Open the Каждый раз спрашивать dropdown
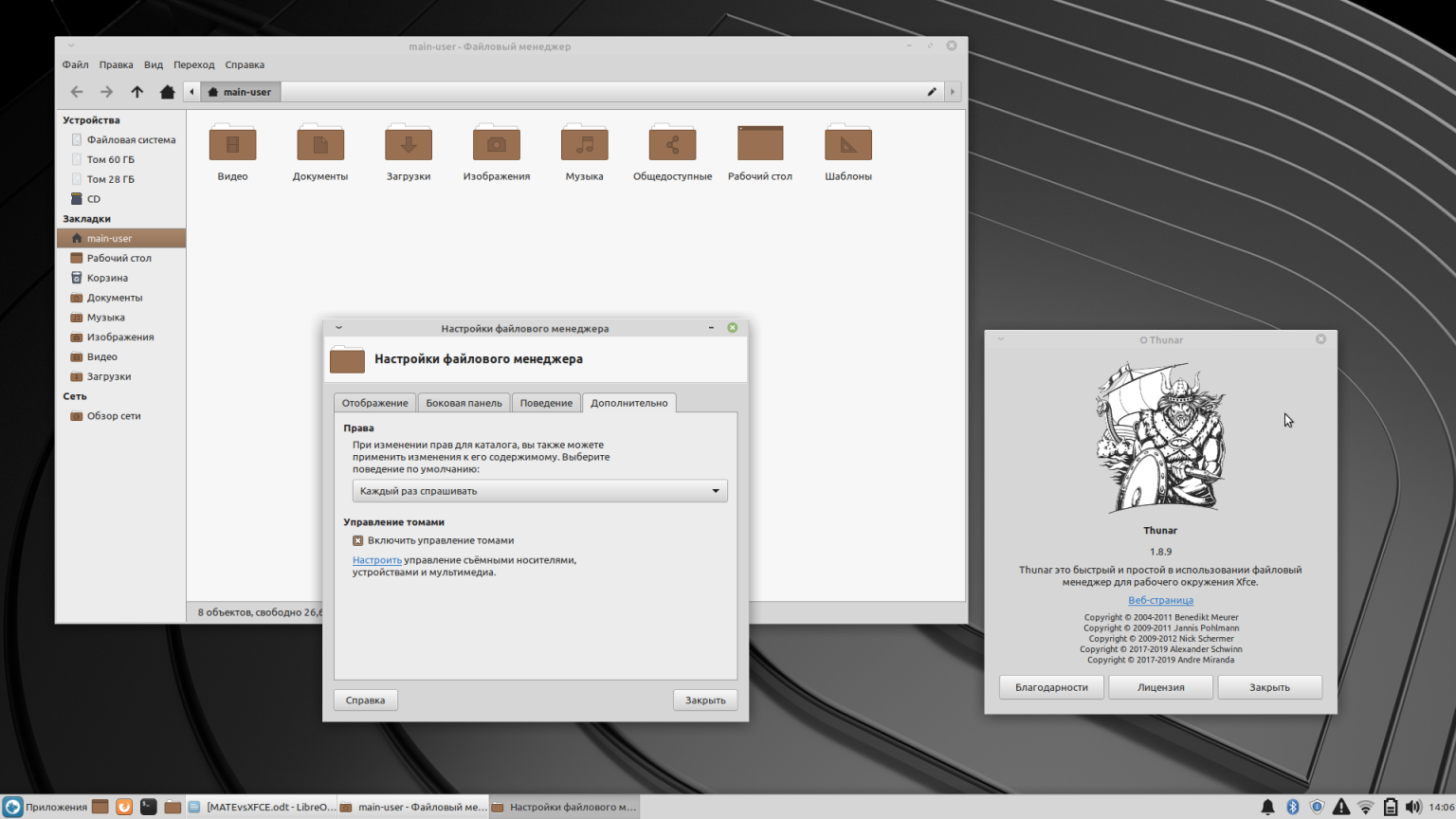Viewport: 1456px width, 819px height. [539, 490]
